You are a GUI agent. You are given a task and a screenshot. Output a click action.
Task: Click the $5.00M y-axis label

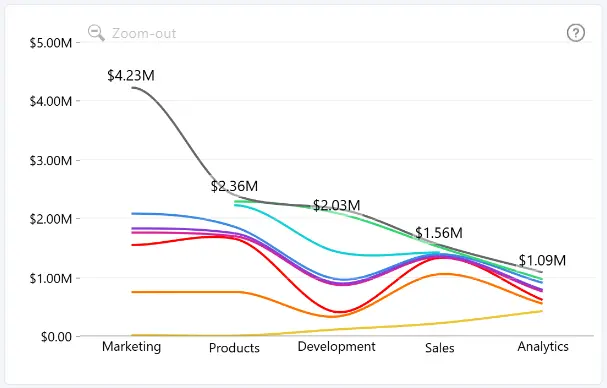tap(51, 43)
